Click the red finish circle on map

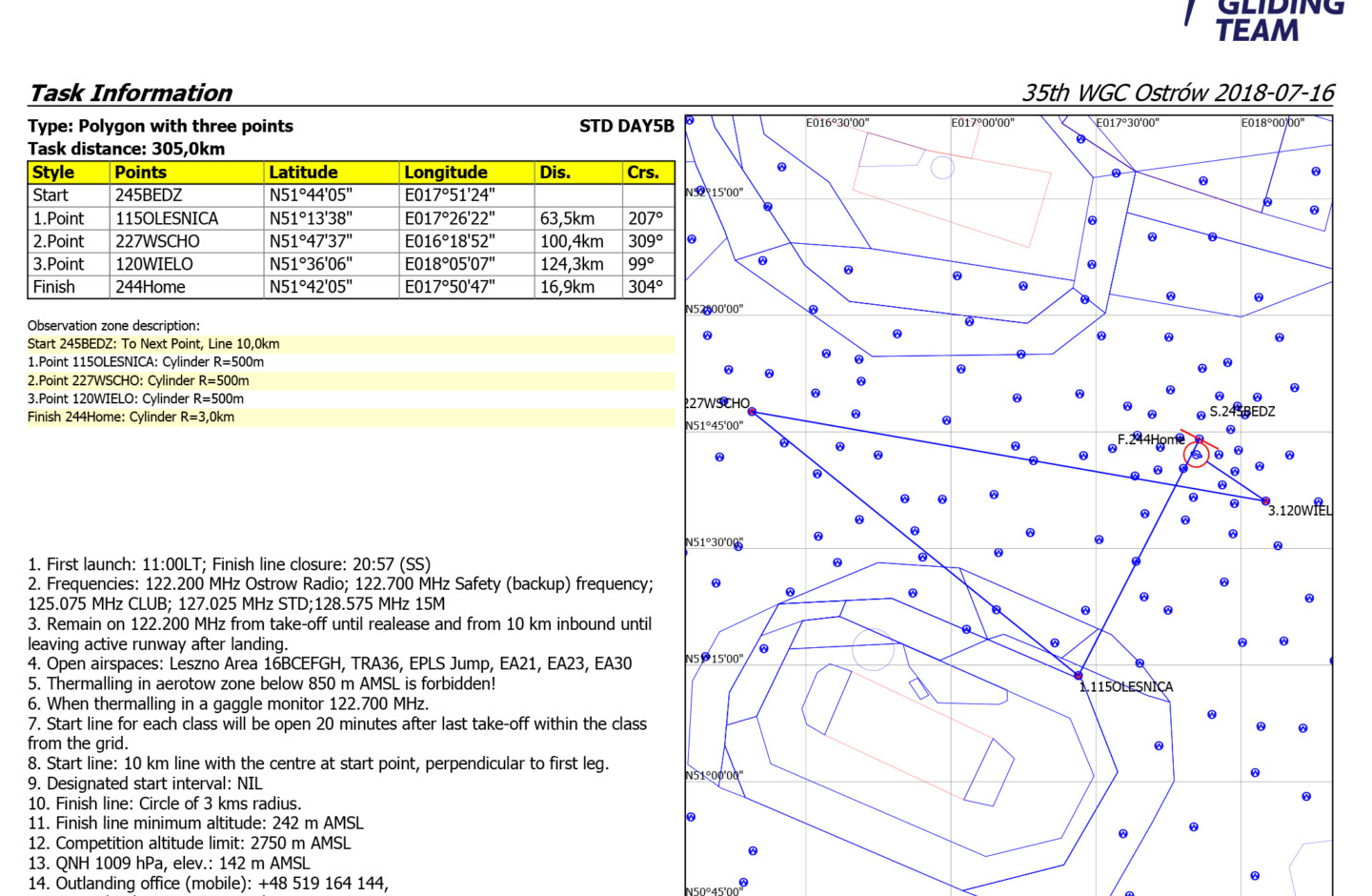click(x=1196, y=455)
